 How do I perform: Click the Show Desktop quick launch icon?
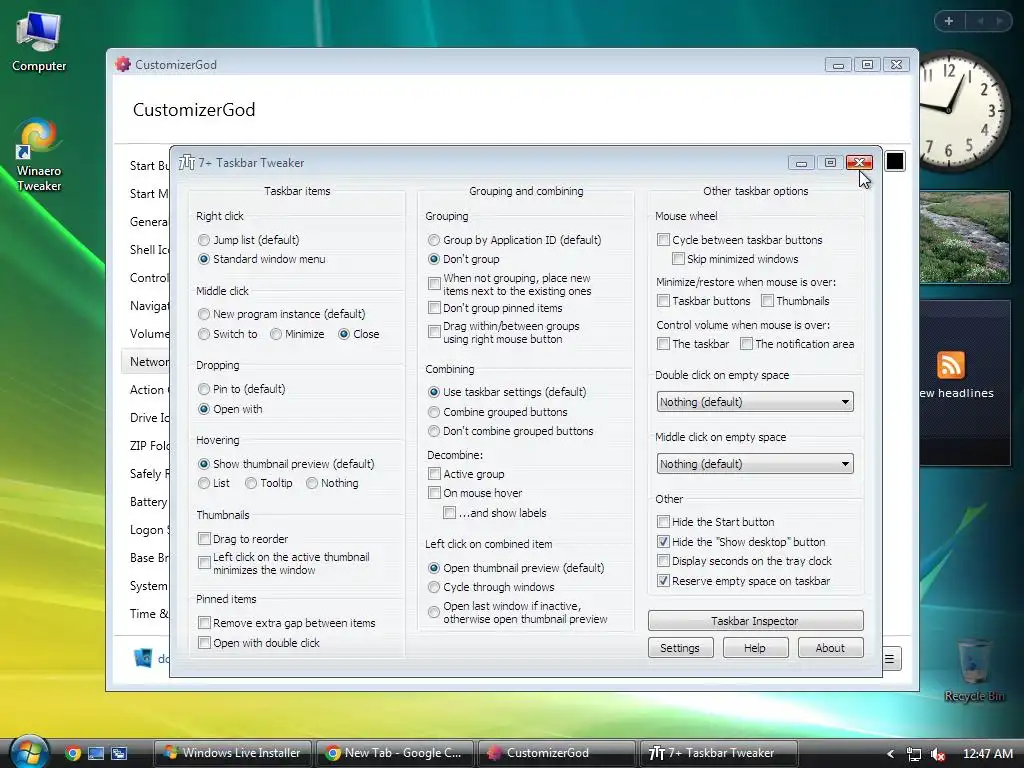click(x=96, y=753)
